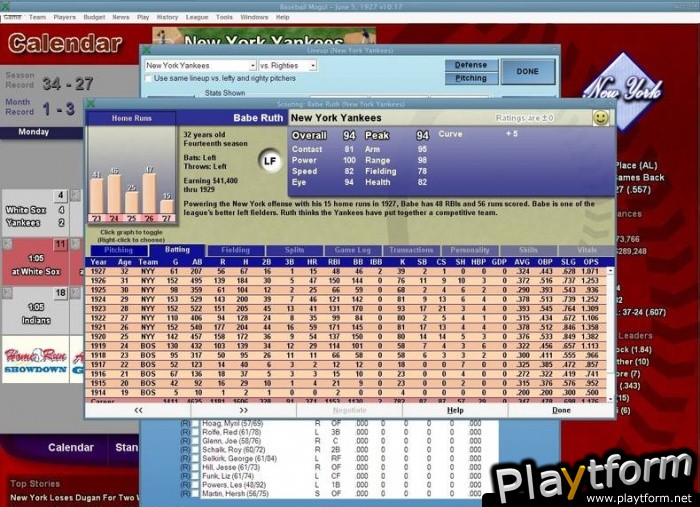Check the box next to Hoag, Myril
Viewport: 700px width, 507px height.
(x=195, y=424)
